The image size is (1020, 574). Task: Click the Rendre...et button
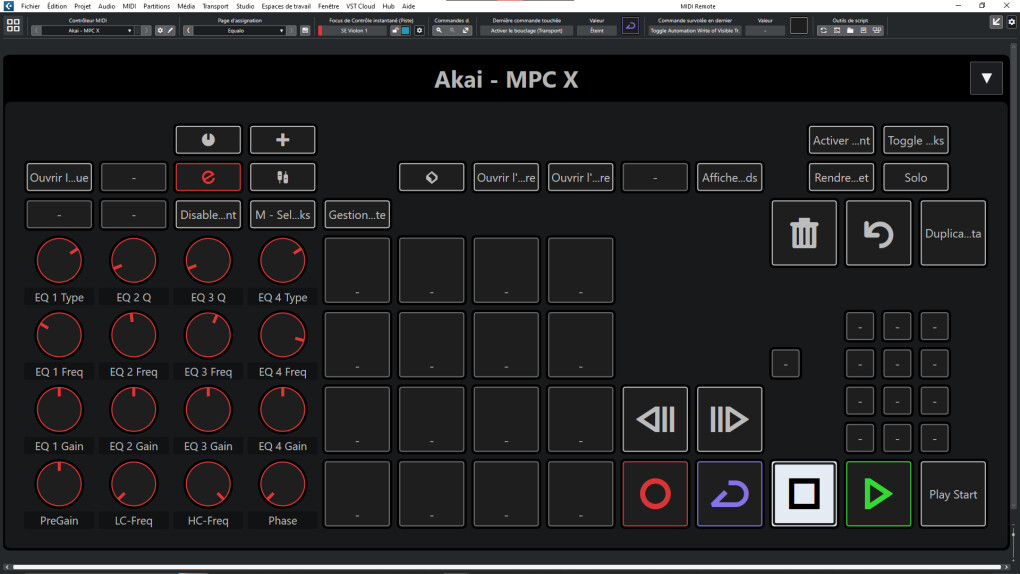841,177
